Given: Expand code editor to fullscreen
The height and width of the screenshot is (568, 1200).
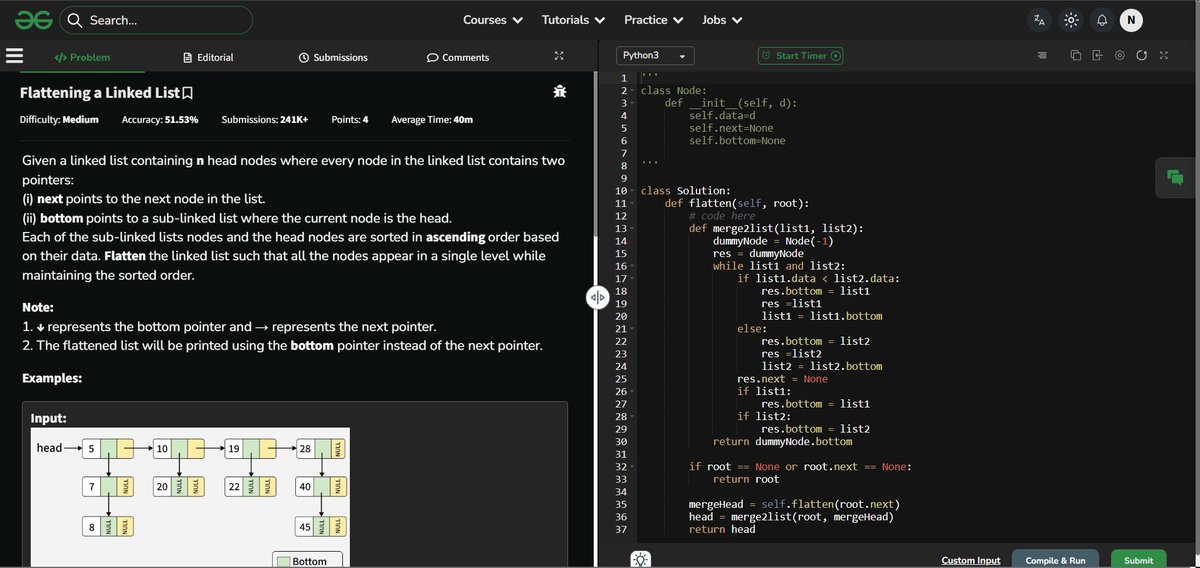Looking at the screenshot, I should [1163, 55].
